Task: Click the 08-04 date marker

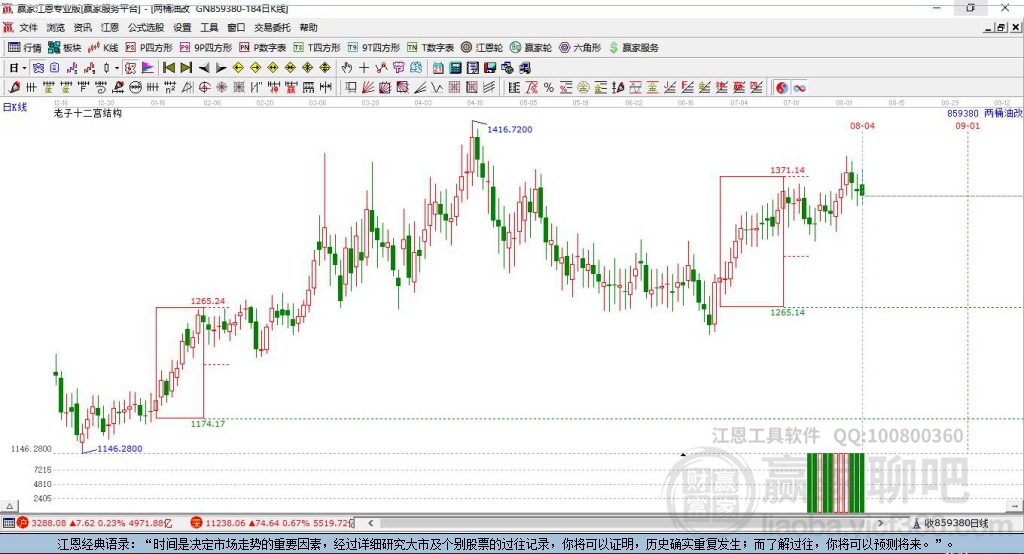Action: (x=862, y=125)
